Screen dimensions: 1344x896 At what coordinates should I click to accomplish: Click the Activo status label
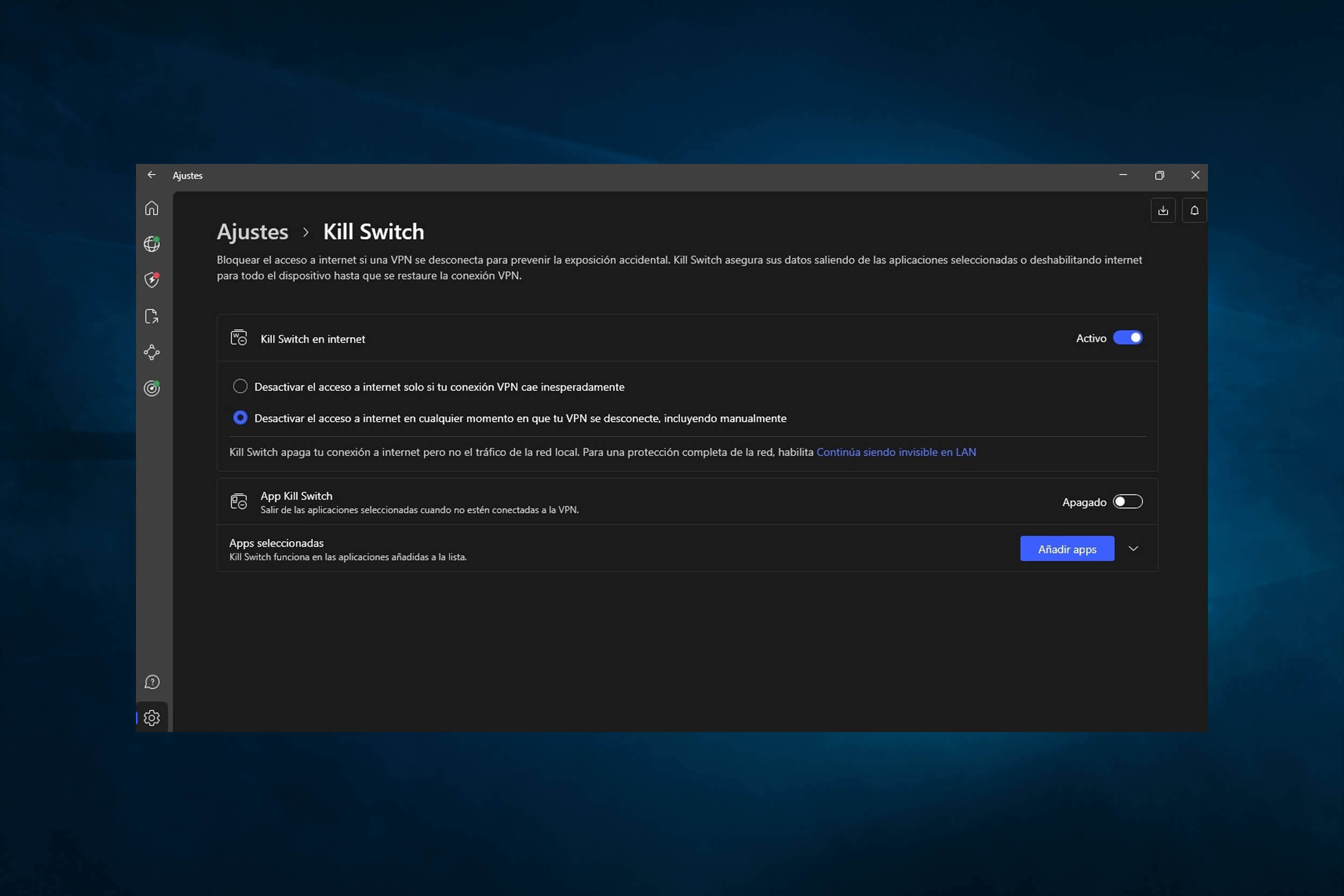(x=1091, y=338)
